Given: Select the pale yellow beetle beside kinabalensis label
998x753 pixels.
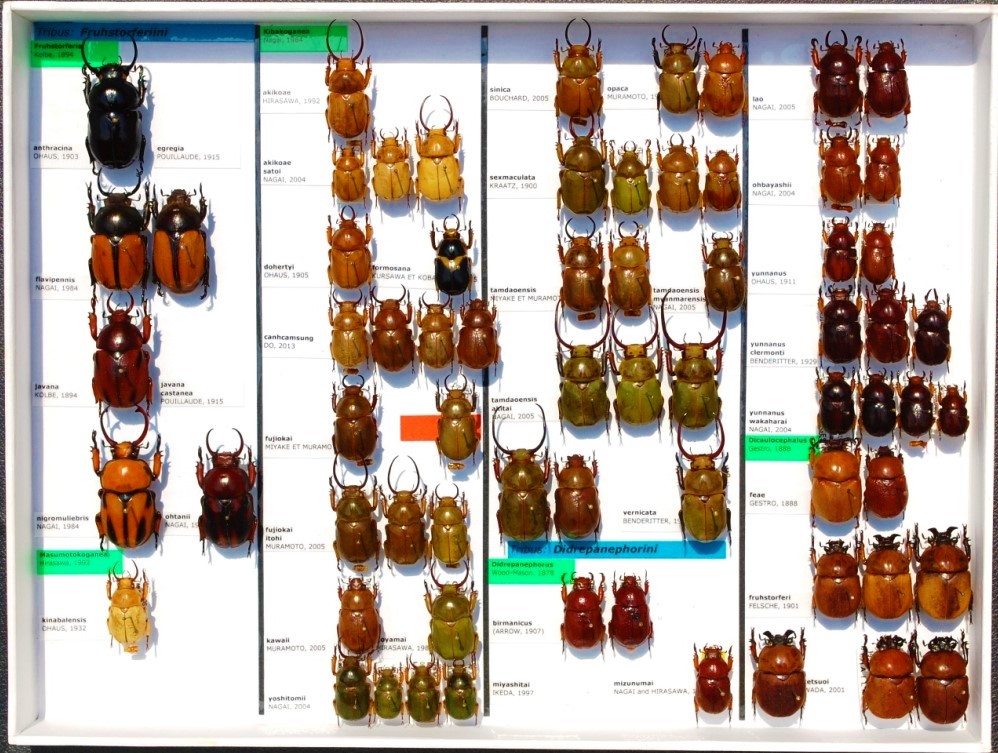Looking at the screenshot, I should pos(128,608).
